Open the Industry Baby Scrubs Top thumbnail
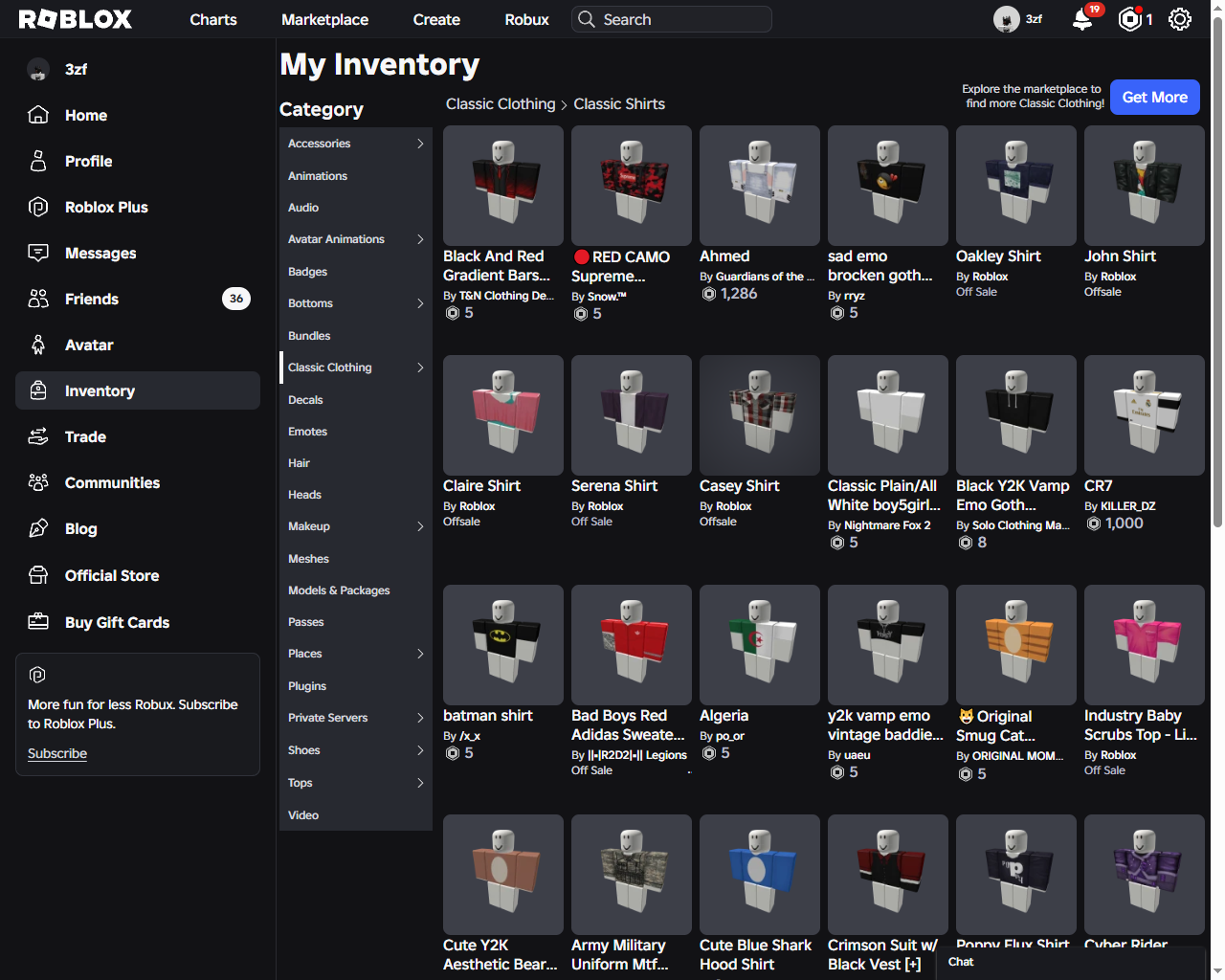Screen dimensions: 1225x980 pyautogui.click(x=1145, y=645)
